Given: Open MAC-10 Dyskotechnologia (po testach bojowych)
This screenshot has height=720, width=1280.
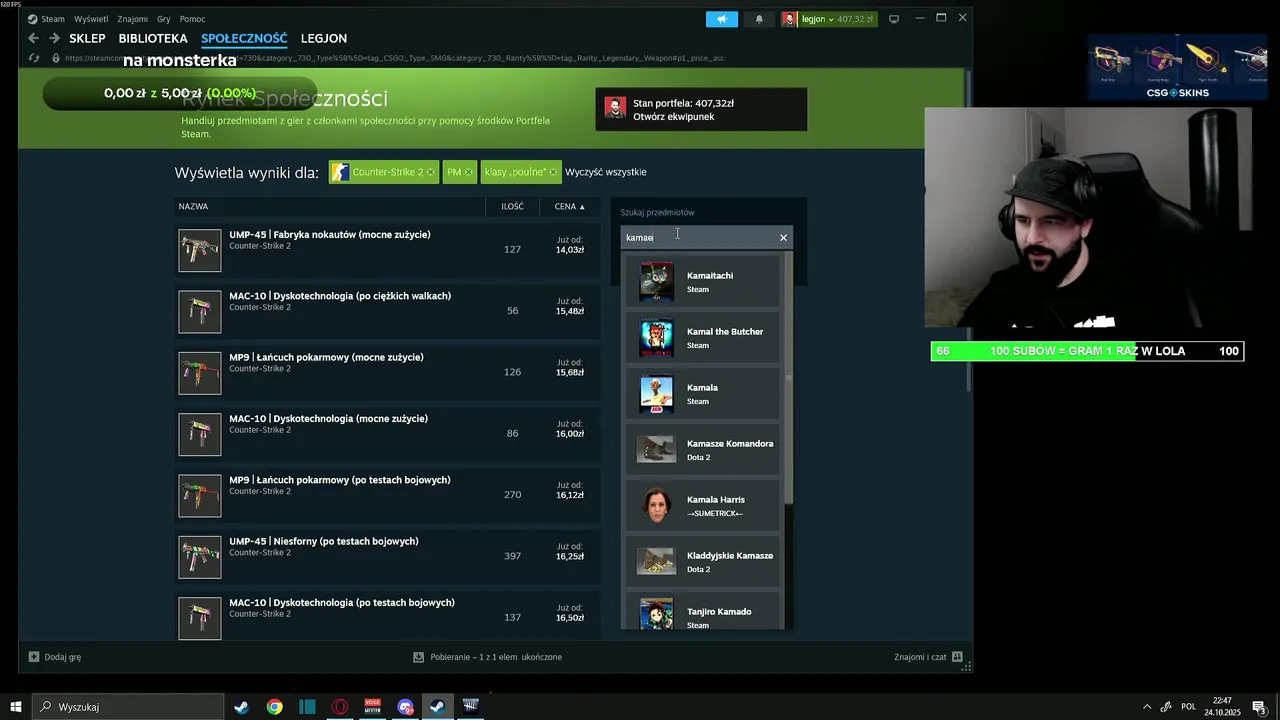Looking at the screenshot, I should (x=389, y=618).
